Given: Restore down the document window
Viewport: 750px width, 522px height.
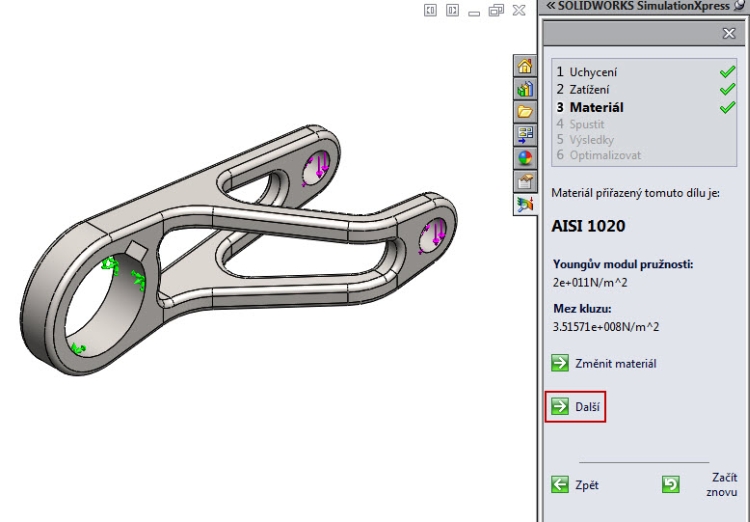Looking at the screenshot, I should 496,10.
